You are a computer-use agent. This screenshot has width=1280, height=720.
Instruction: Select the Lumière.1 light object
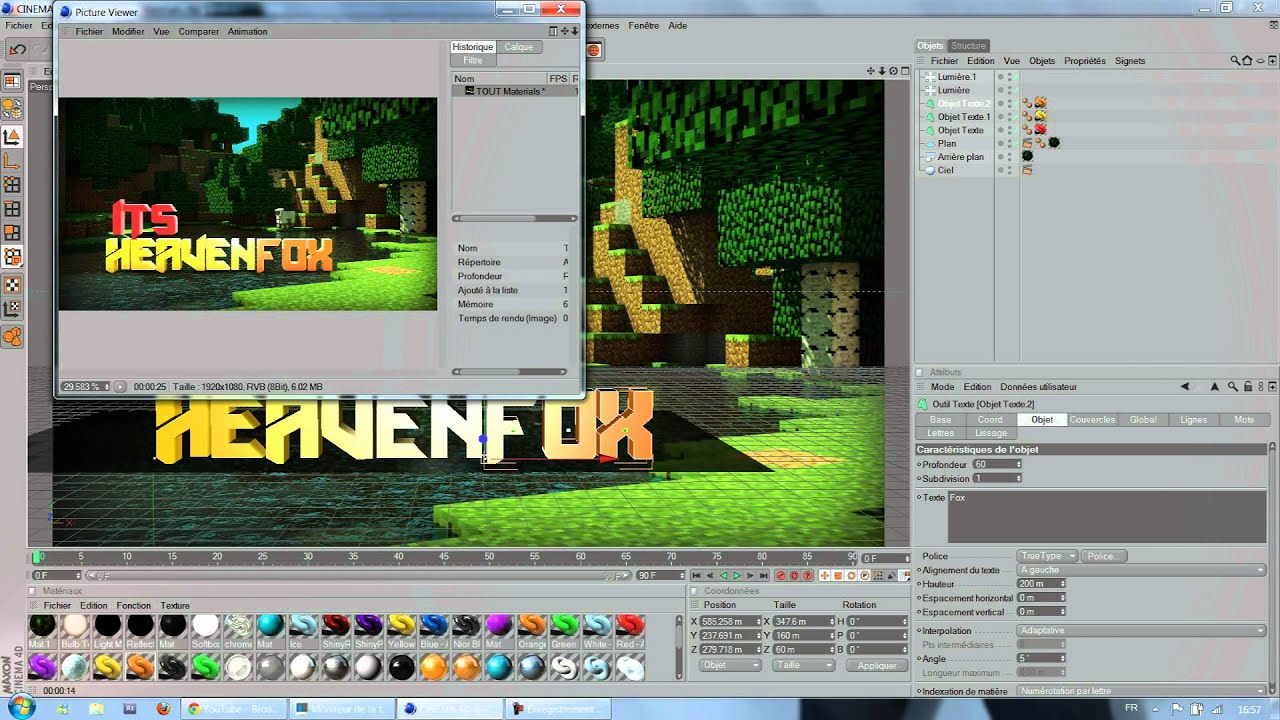957,77
